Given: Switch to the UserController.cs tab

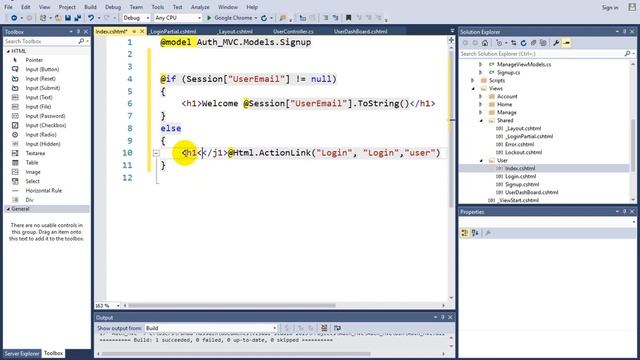Looking at the screenshot, I should tap(293, 31).
